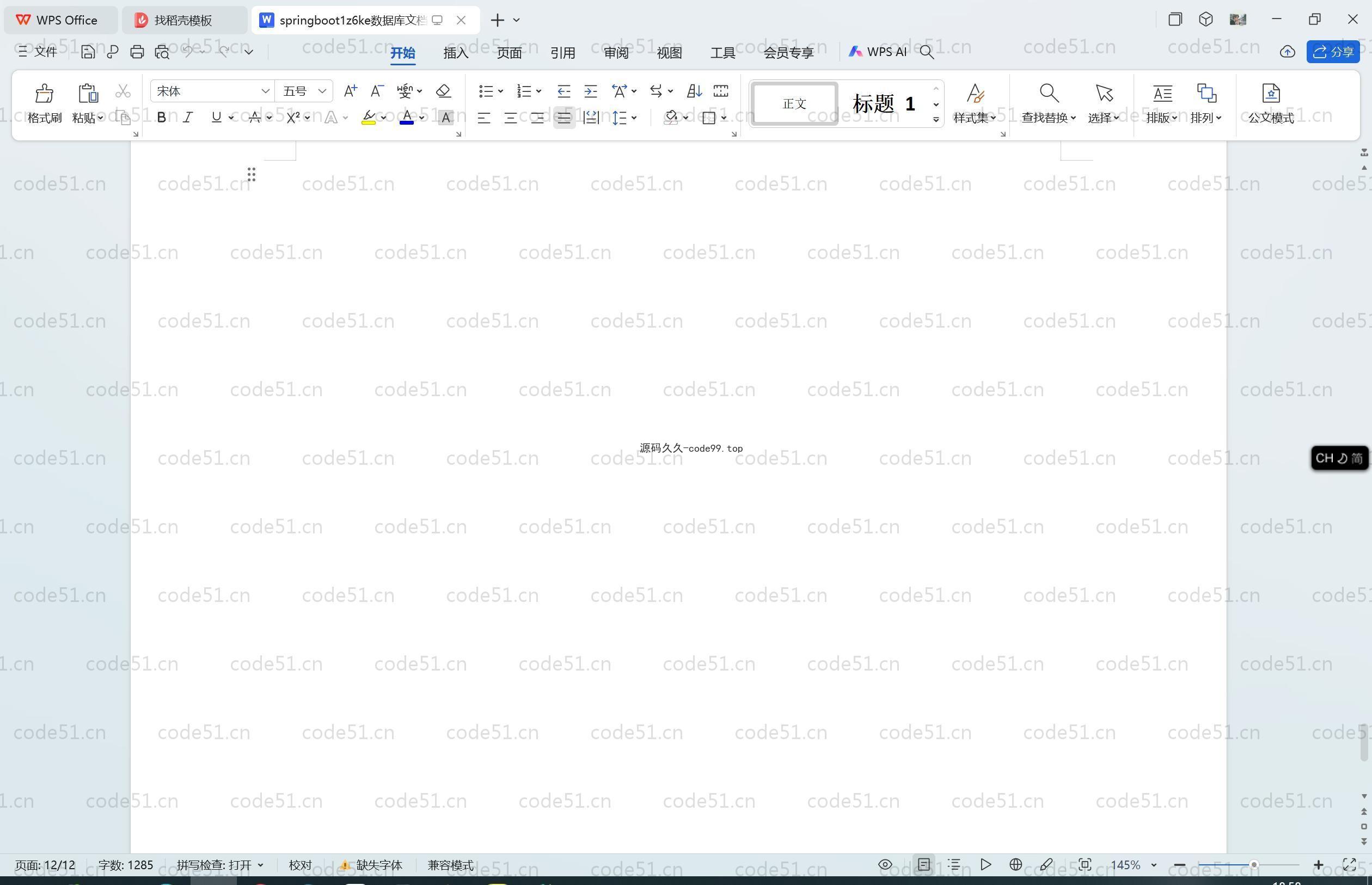Decrease font size with A- icon
This screenshot has height=885, width=1372.
pos(377,91)
